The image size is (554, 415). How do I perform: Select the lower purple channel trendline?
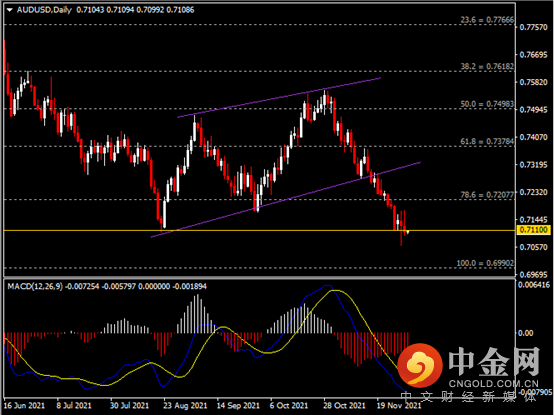click(286, 200)
